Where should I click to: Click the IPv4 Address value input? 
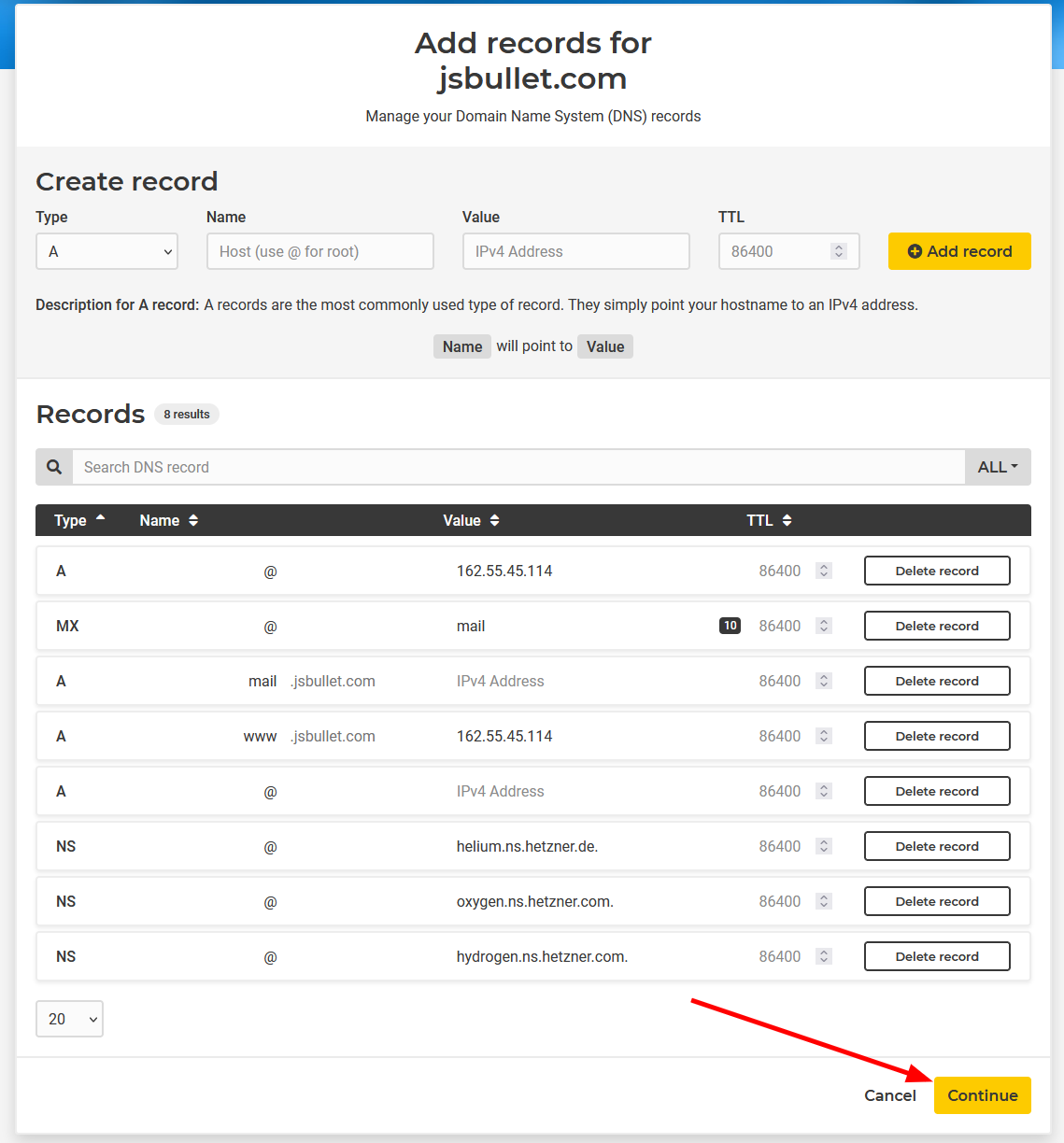coord(575,251)
